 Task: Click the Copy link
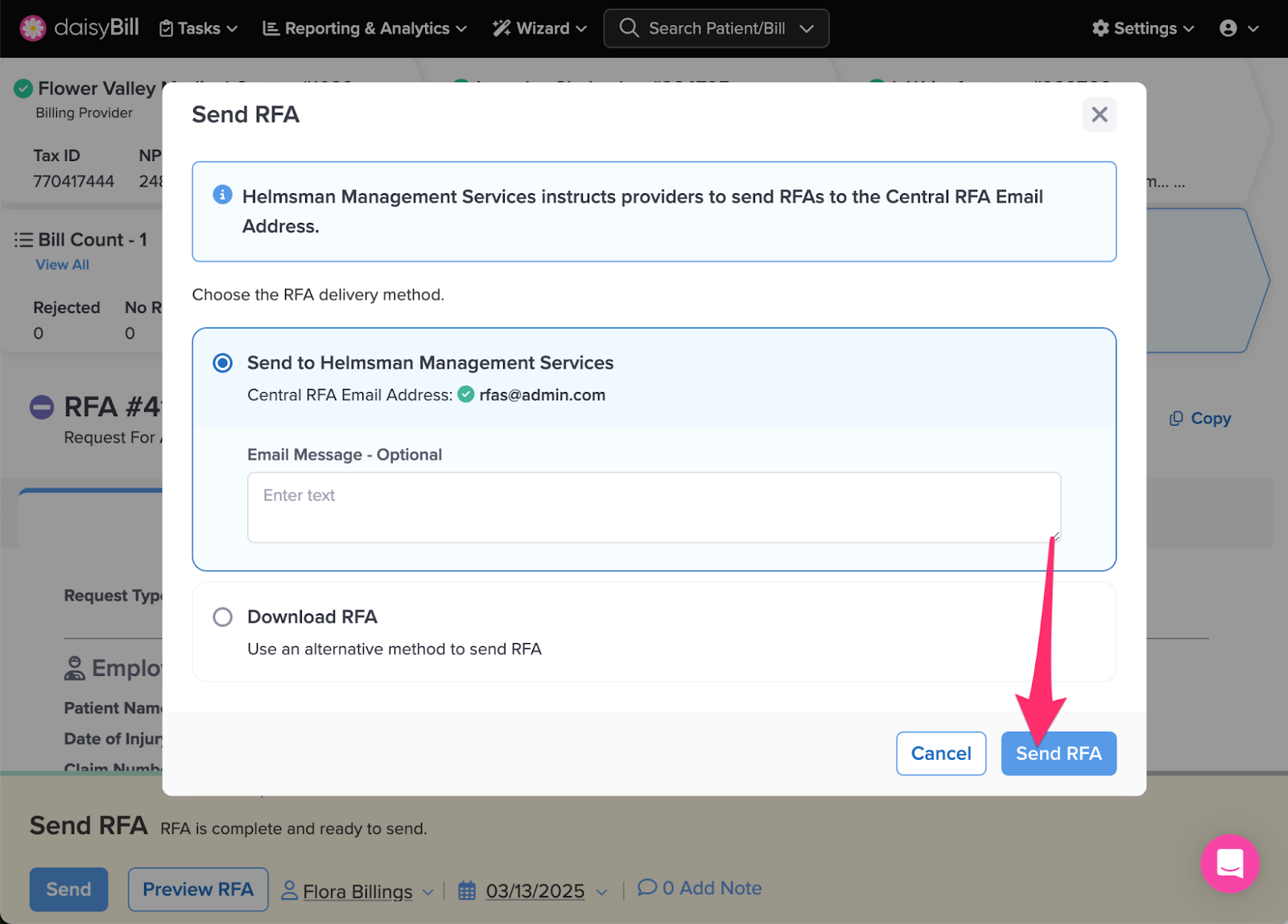(1211, 419)
